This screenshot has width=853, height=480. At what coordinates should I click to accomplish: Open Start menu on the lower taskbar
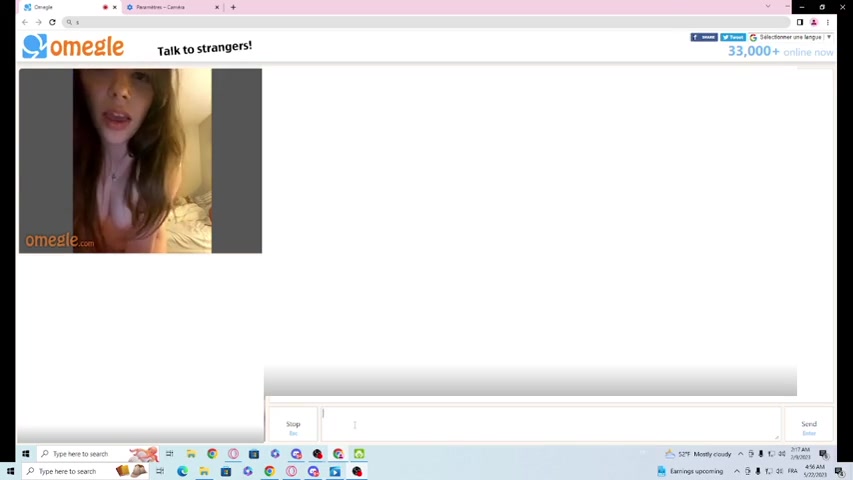10,471
